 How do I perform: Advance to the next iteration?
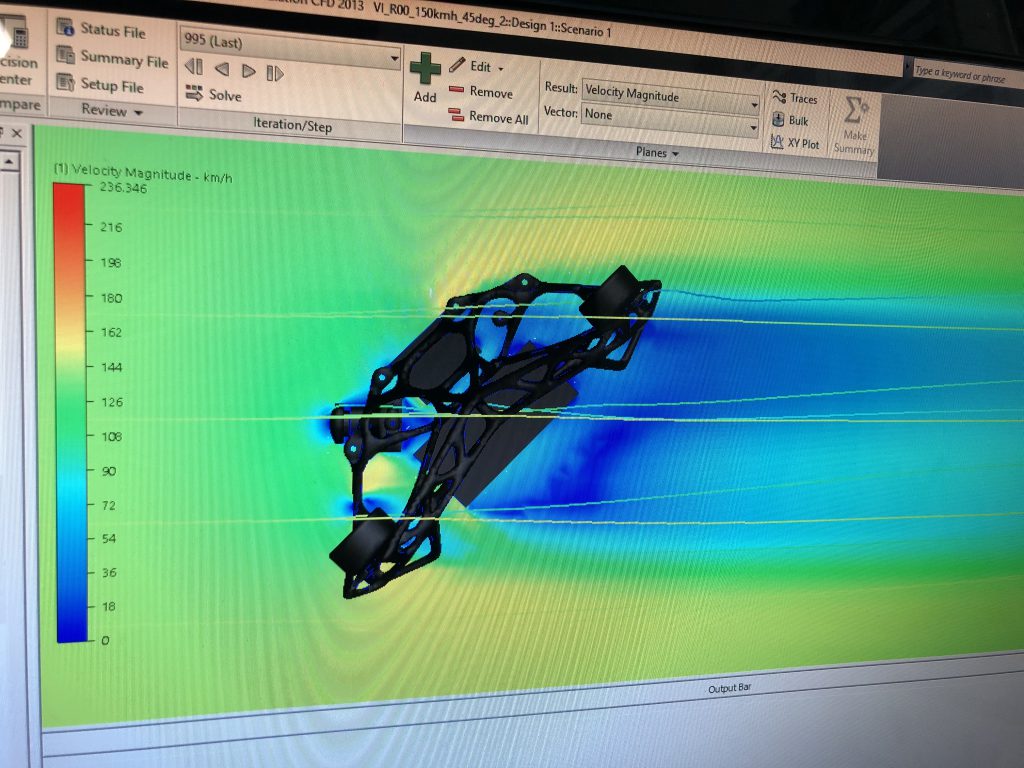coord(248,71)
